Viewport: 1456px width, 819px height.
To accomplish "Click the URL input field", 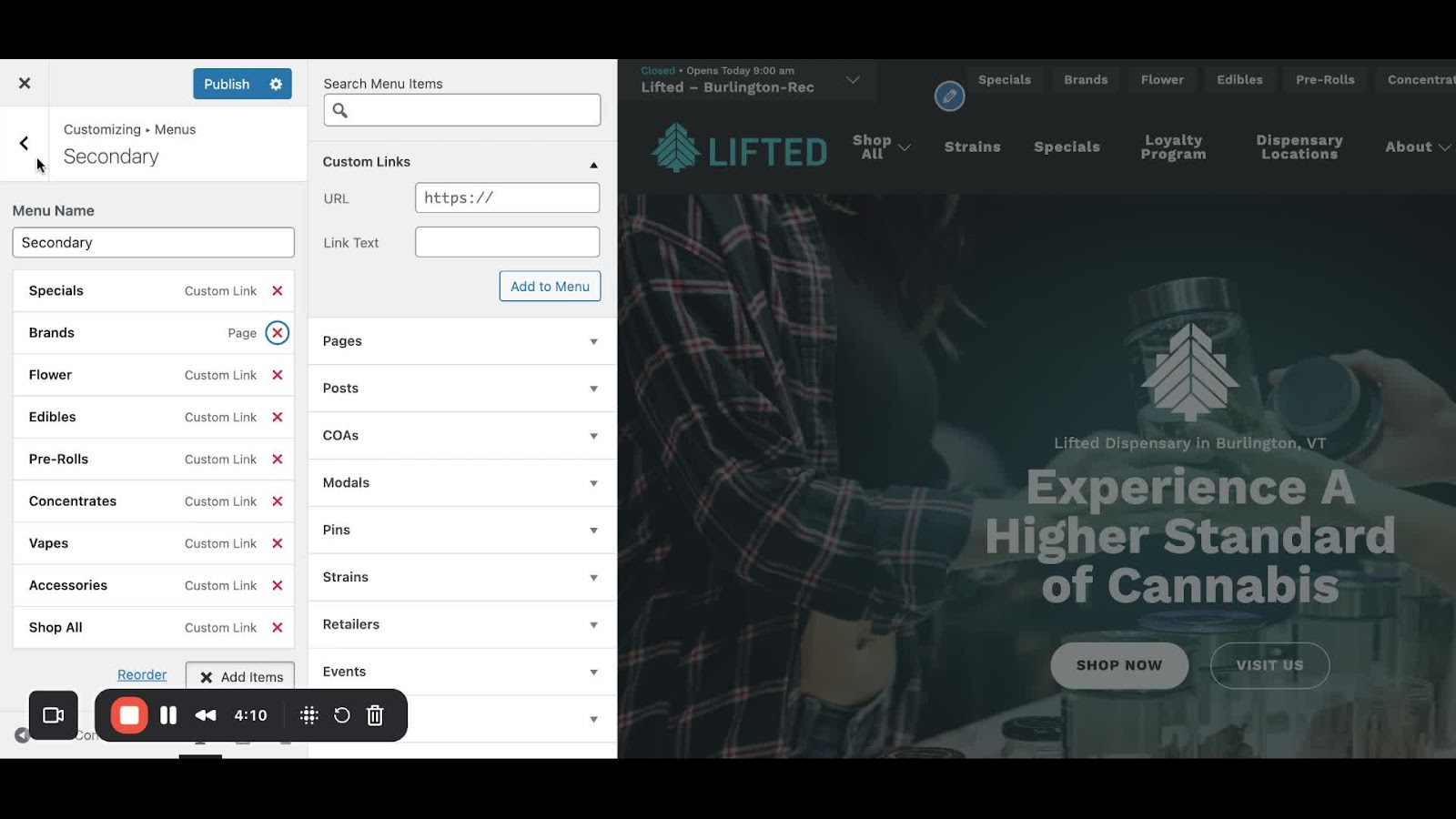I will pyautogui.click(x=507, y=197).
